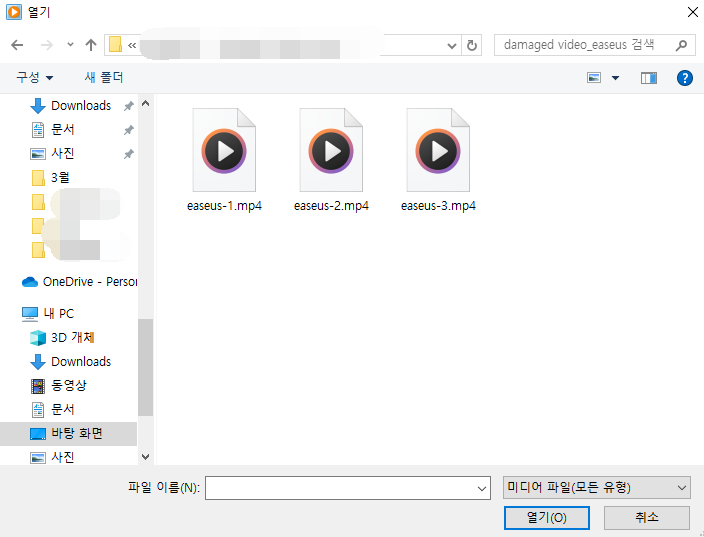Screen dimensions: 704x537
Task: Click the 취소 button
Action: (x=647, y=518)
